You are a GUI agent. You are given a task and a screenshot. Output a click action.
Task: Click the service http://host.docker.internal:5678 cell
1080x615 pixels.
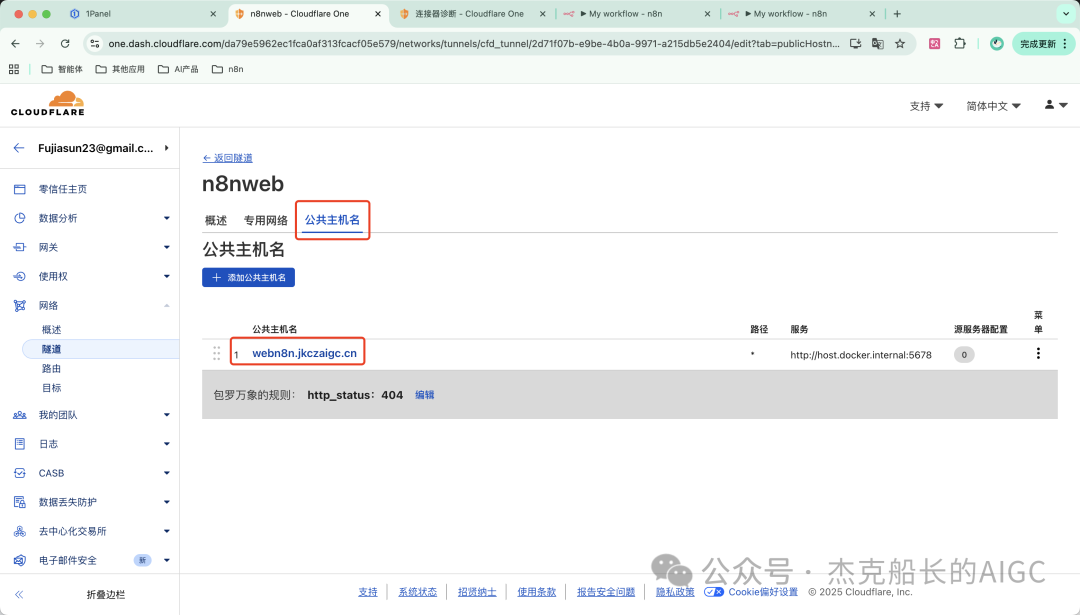[861, 355]
